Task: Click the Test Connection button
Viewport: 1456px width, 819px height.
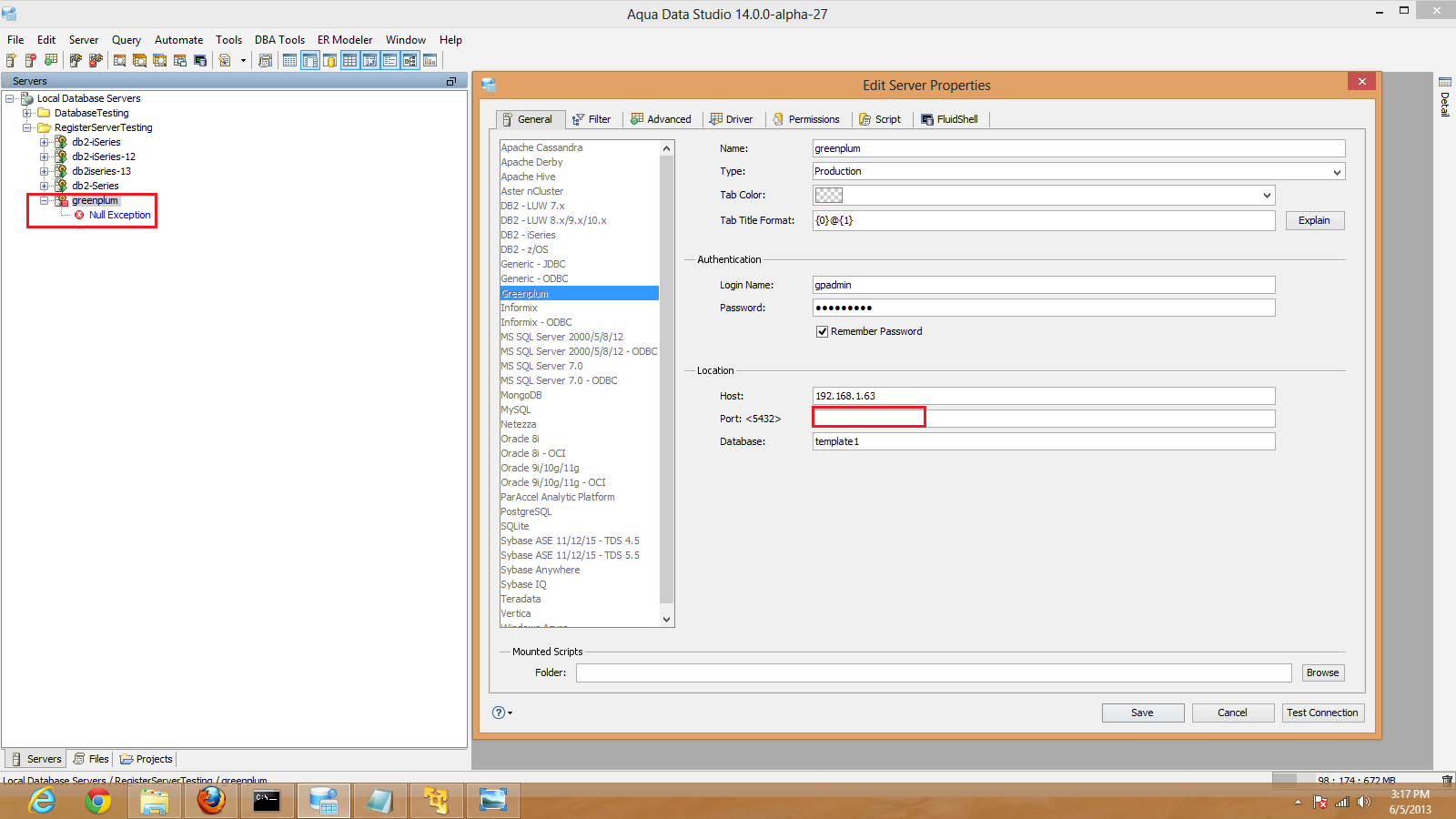Action: (x=1323, y=713)
